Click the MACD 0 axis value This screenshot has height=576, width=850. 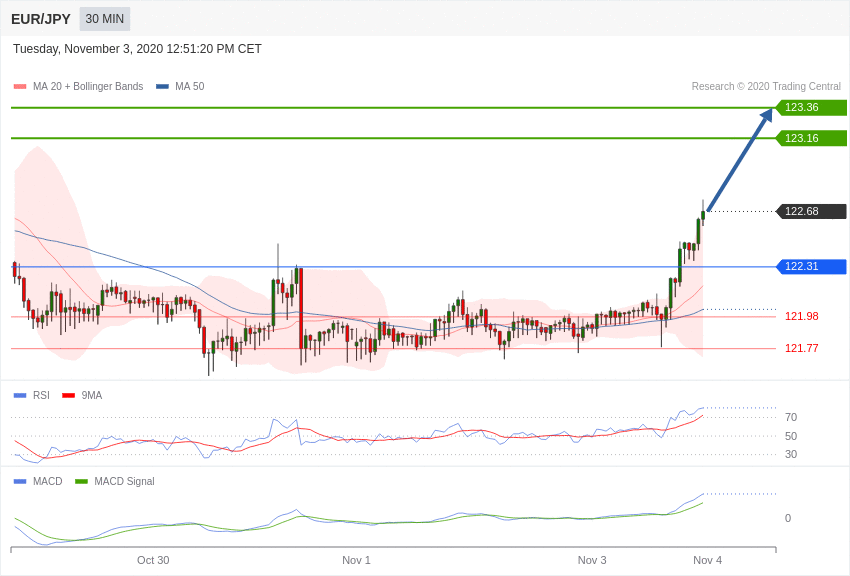pyautogui.click(x=788, y=518)
